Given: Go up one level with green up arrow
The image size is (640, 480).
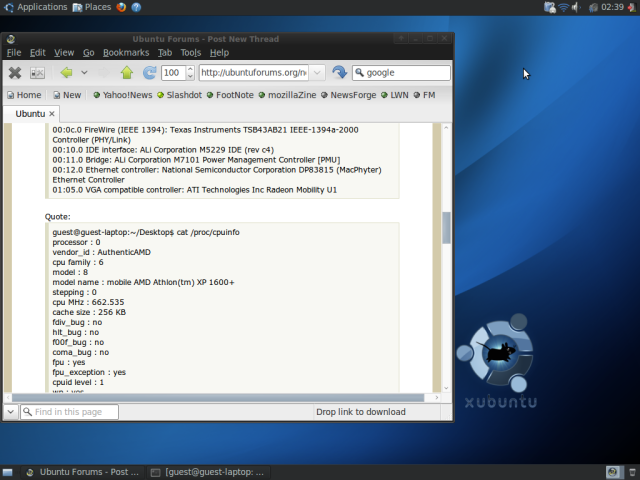Looking at the screenshot, I should tap(127, 73).
